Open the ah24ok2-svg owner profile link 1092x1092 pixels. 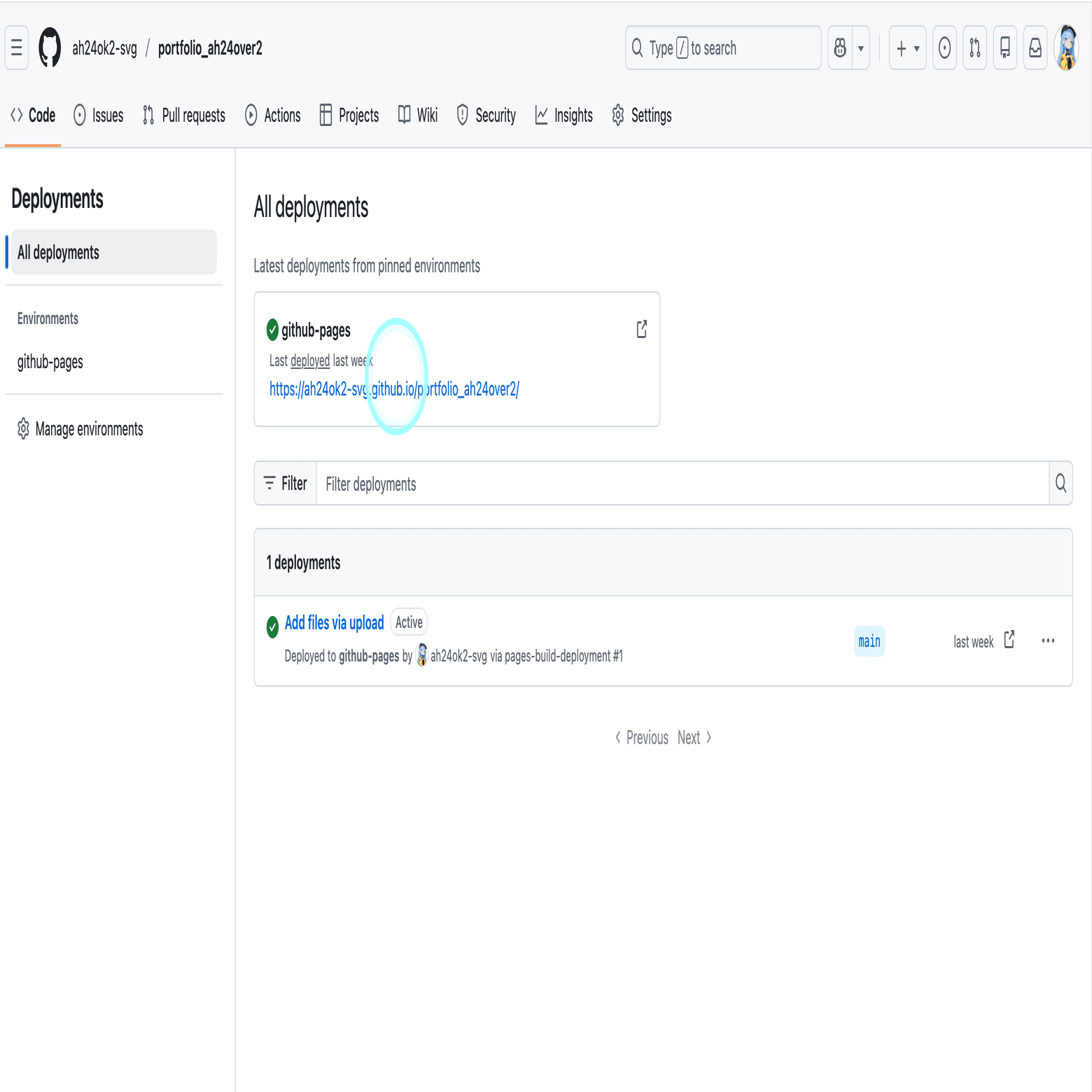pyautogui.click(x=105, y=48)
